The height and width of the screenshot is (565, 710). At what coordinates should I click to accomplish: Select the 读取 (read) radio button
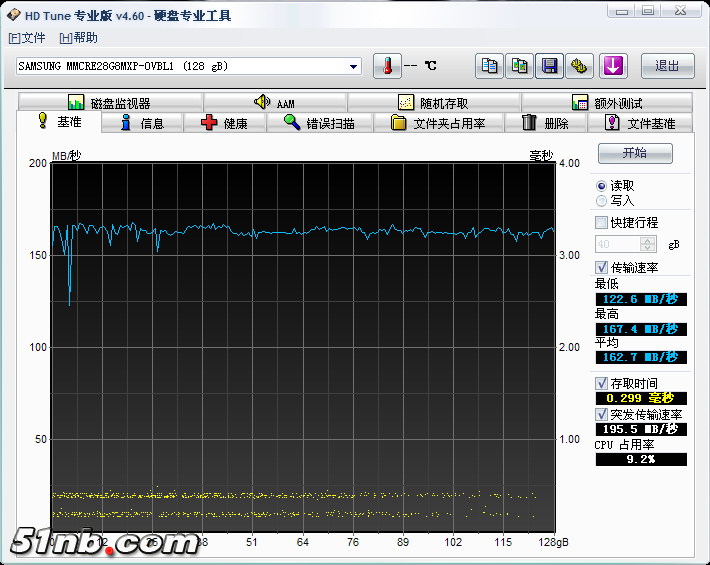tap(601, 186)
